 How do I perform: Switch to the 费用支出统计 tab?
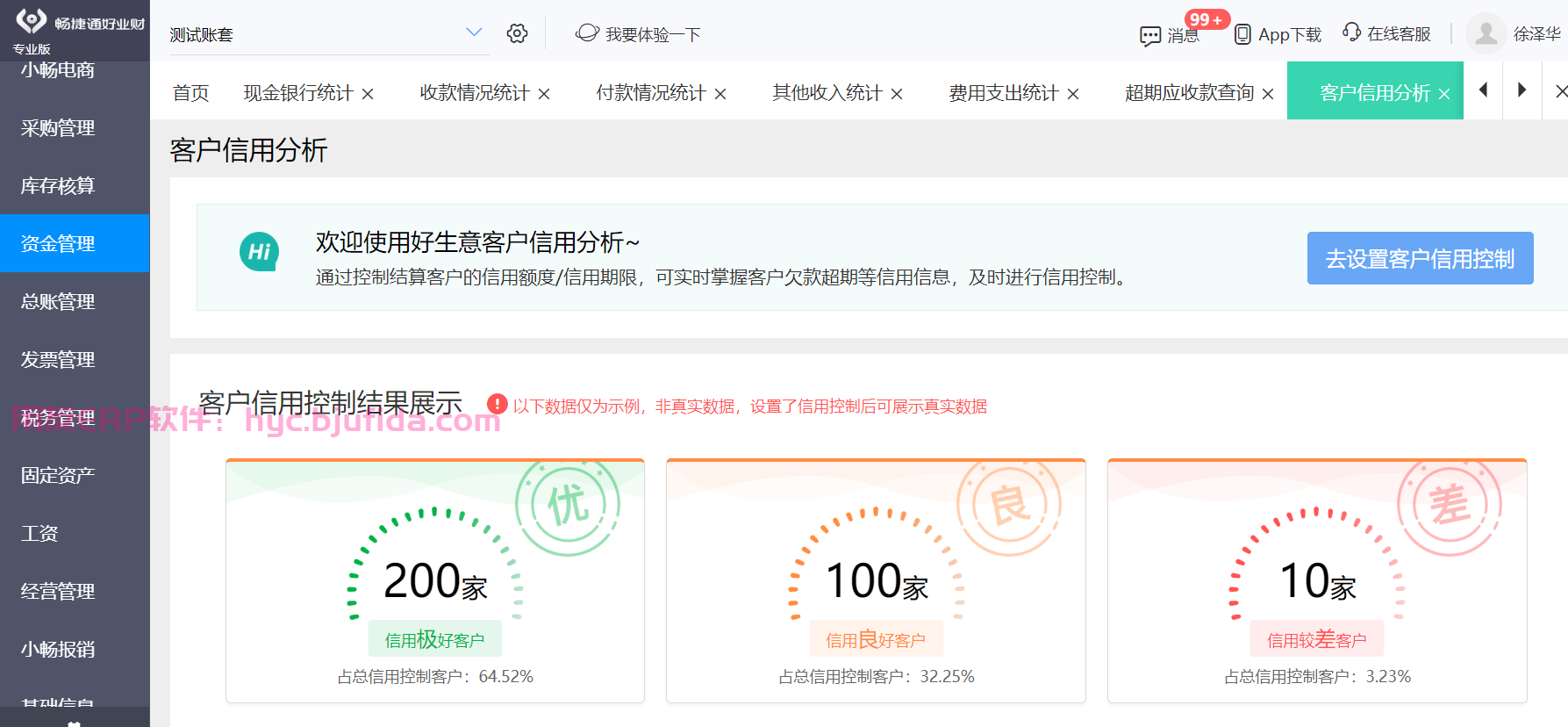[x=1004, y=93]
